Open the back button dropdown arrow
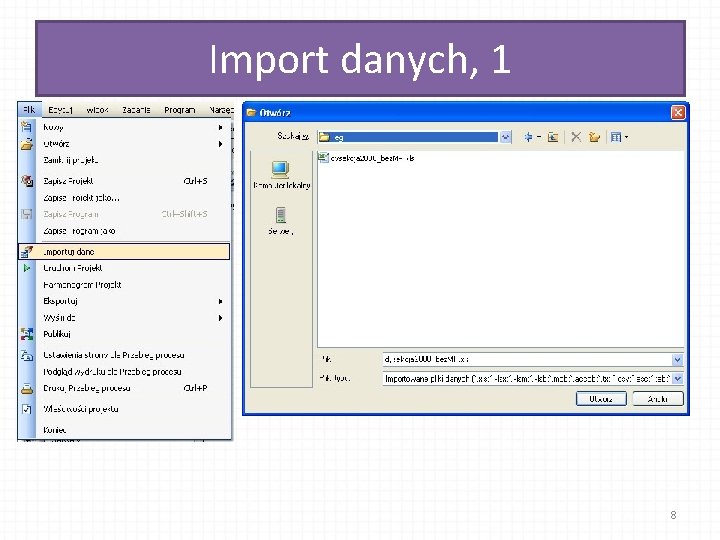Image resolution: width=720 pixels, height=540 pixels. [x=539, y=137]
